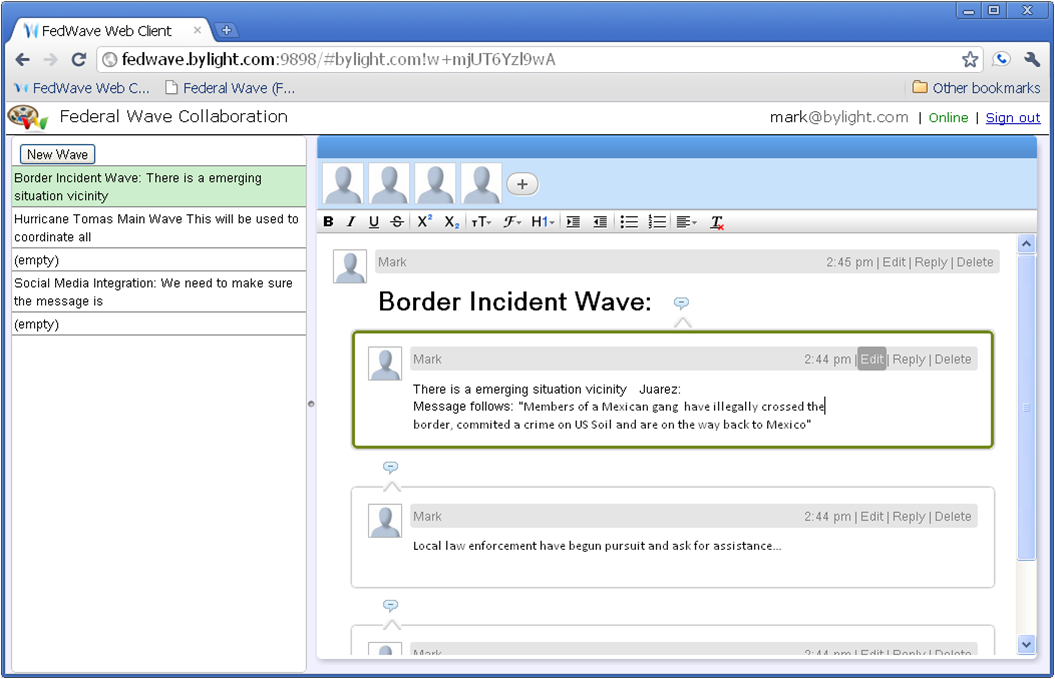Click Edit on the law enforcement message
This screenshot has height=679, width=1055.
pyautogui.click(x=871, y=516)
